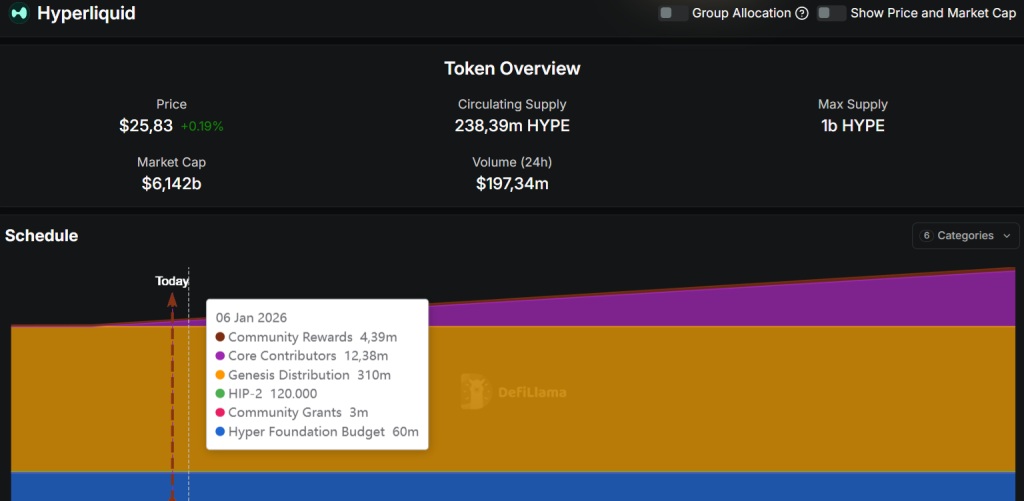Open the Categories dropdown
The image size is (1024, 501).
pyautogui.click(x=965, y=236)
